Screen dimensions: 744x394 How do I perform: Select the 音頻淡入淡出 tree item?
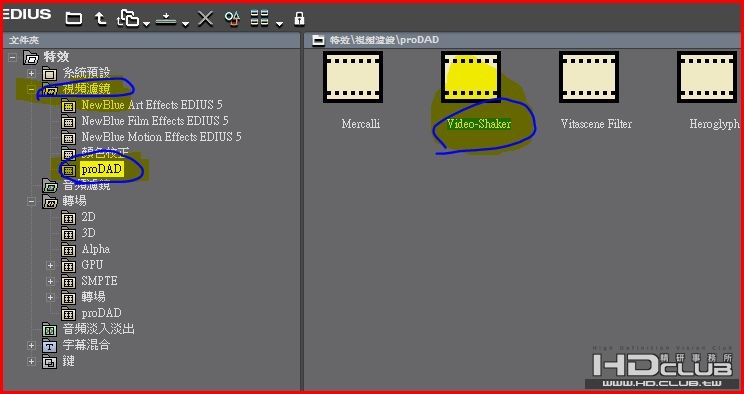pyautogui.click(x=98, y=329)
